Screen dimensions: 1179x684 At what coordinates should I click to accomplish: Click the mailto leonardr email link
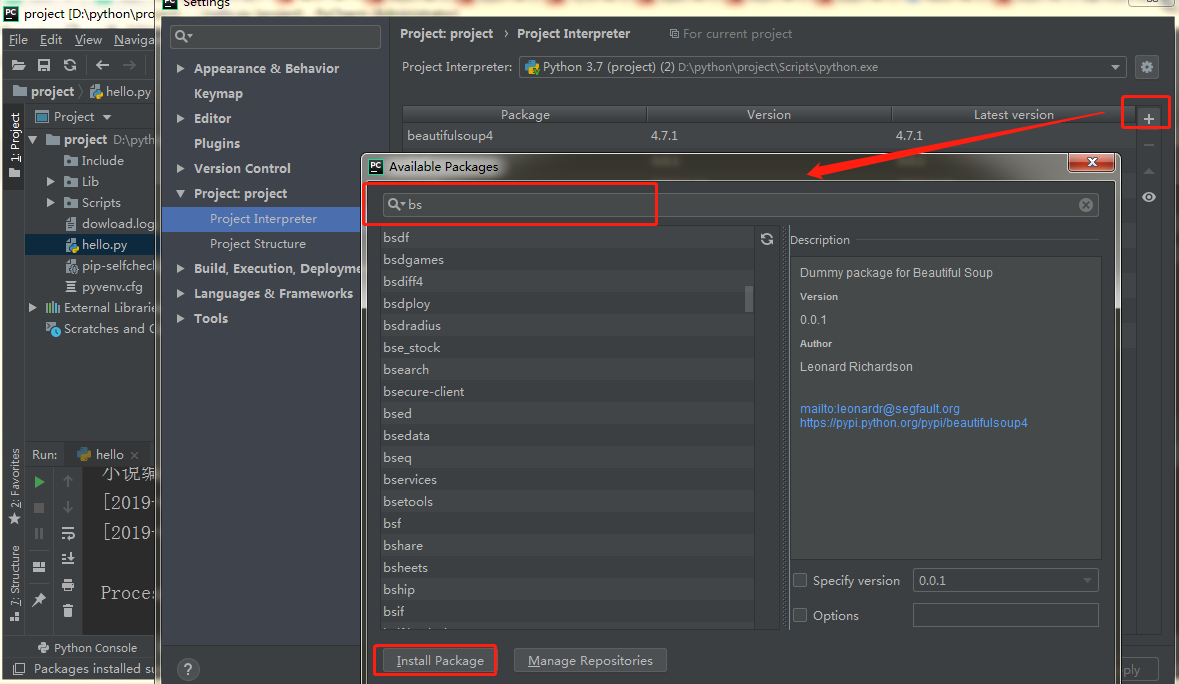click(x=880, y=409)
